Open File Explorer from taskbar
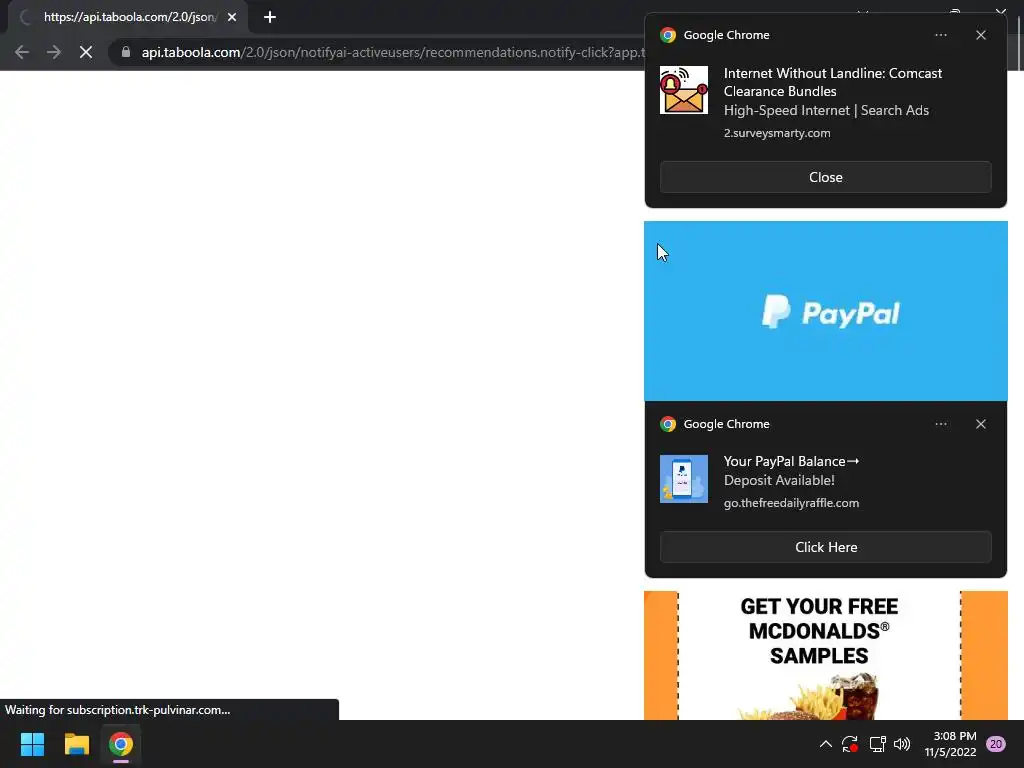Image resolution: width=1024 pixels, height=768 pixels. (76, 744)
